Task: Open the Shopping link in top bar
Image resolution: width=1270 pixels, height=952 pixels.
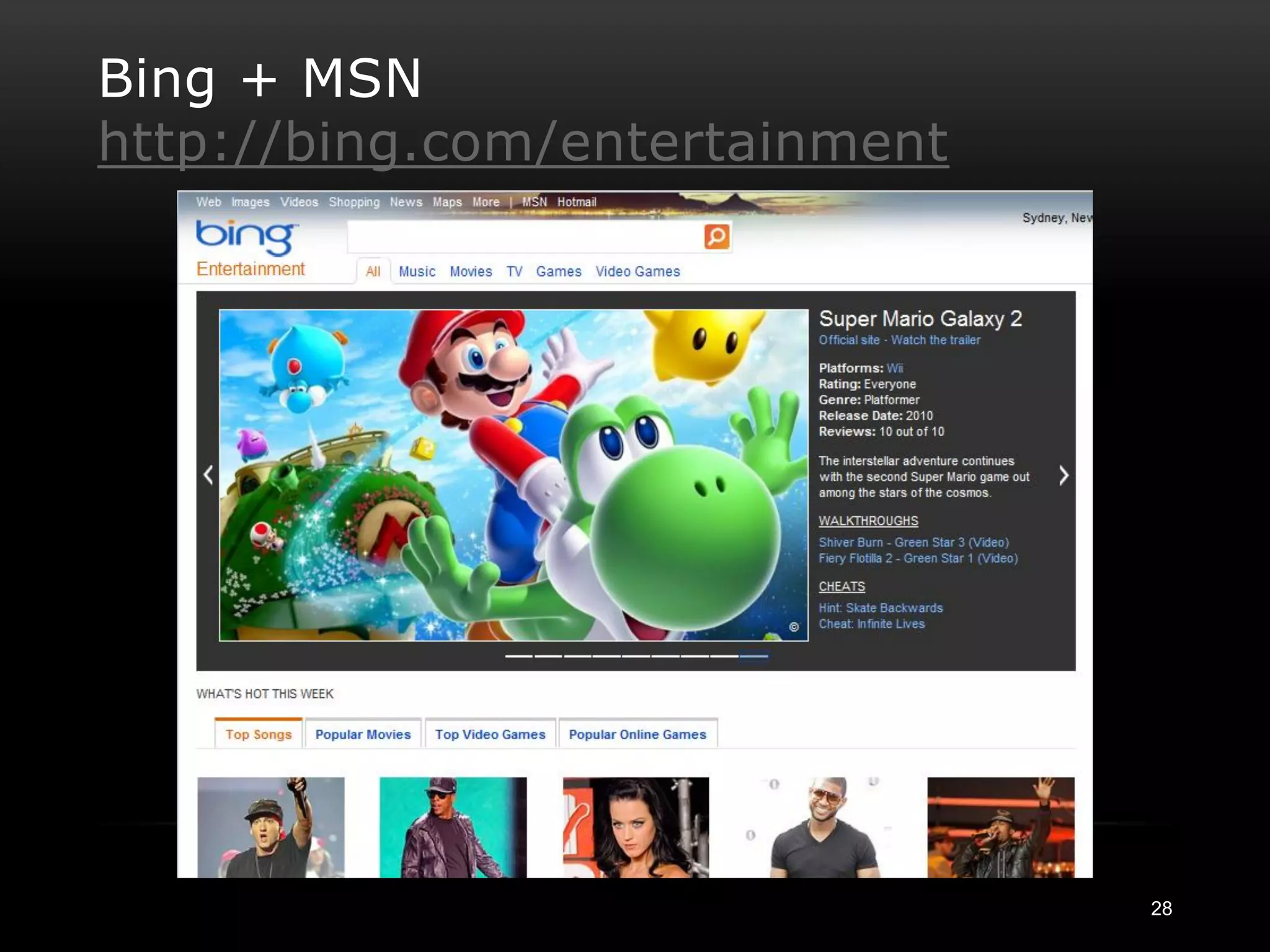Action: tap(354, 202)
